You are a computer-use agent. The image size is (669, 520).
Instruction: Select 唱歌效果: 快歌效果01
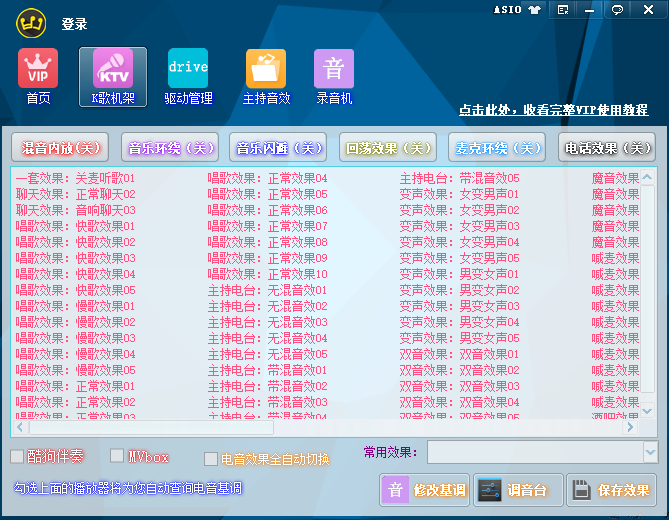pos(75,226)
